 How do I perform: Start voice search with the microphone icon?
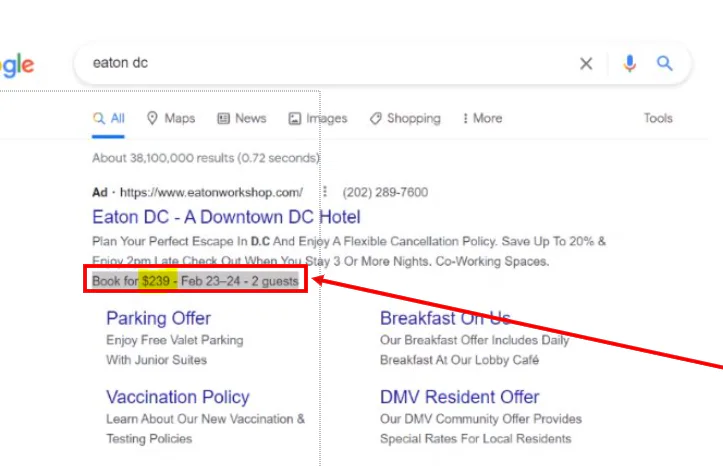[629, 63]
